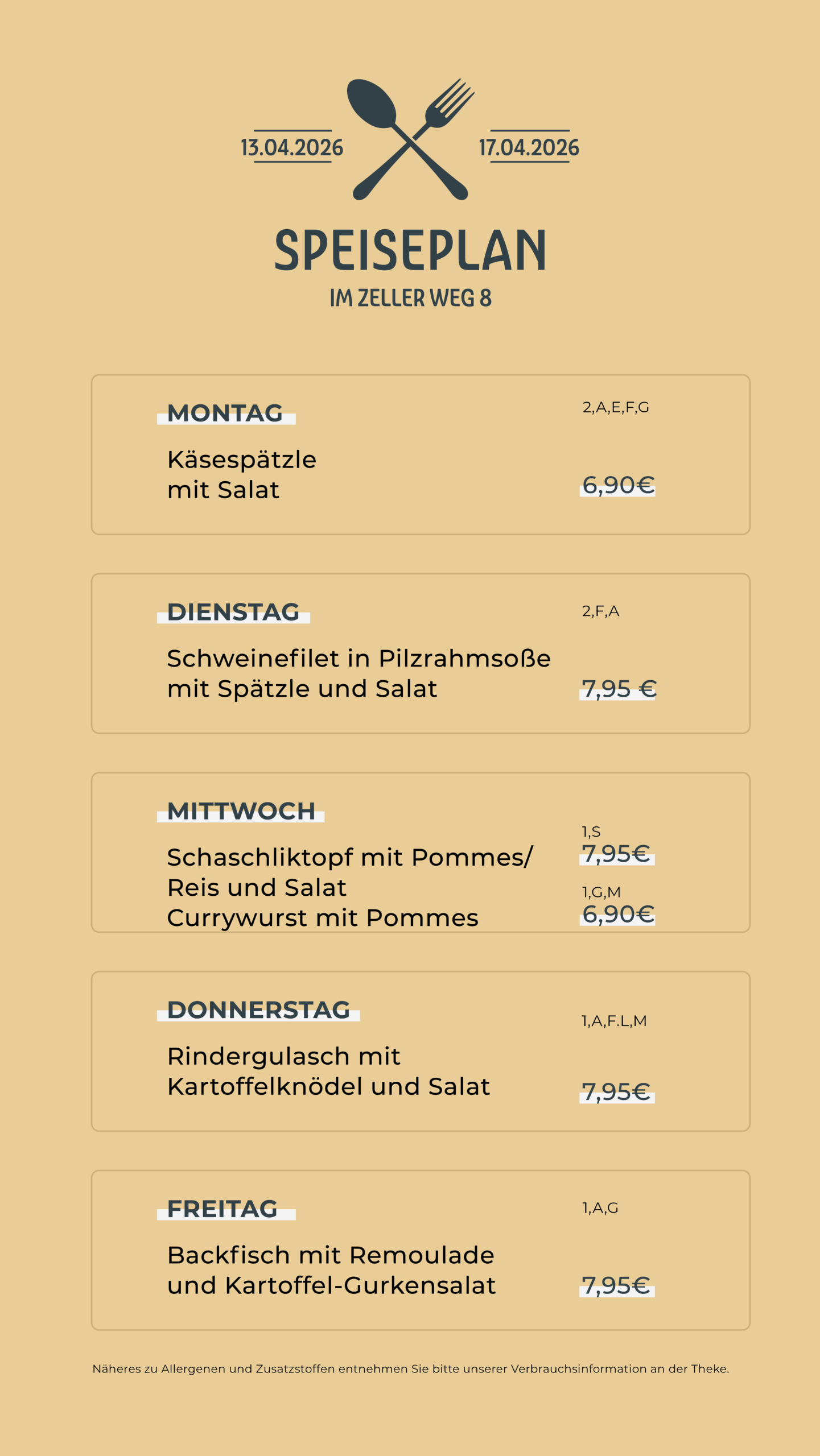Open the MITTWOCH heading
The image size is (820, 1456).
(241, 811)
